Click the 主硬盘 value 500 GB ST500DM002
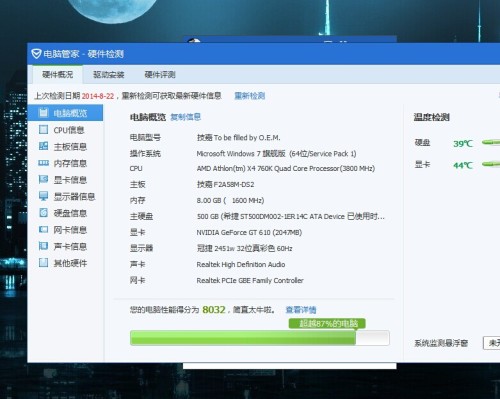500x399 pixels. point(291,217)
